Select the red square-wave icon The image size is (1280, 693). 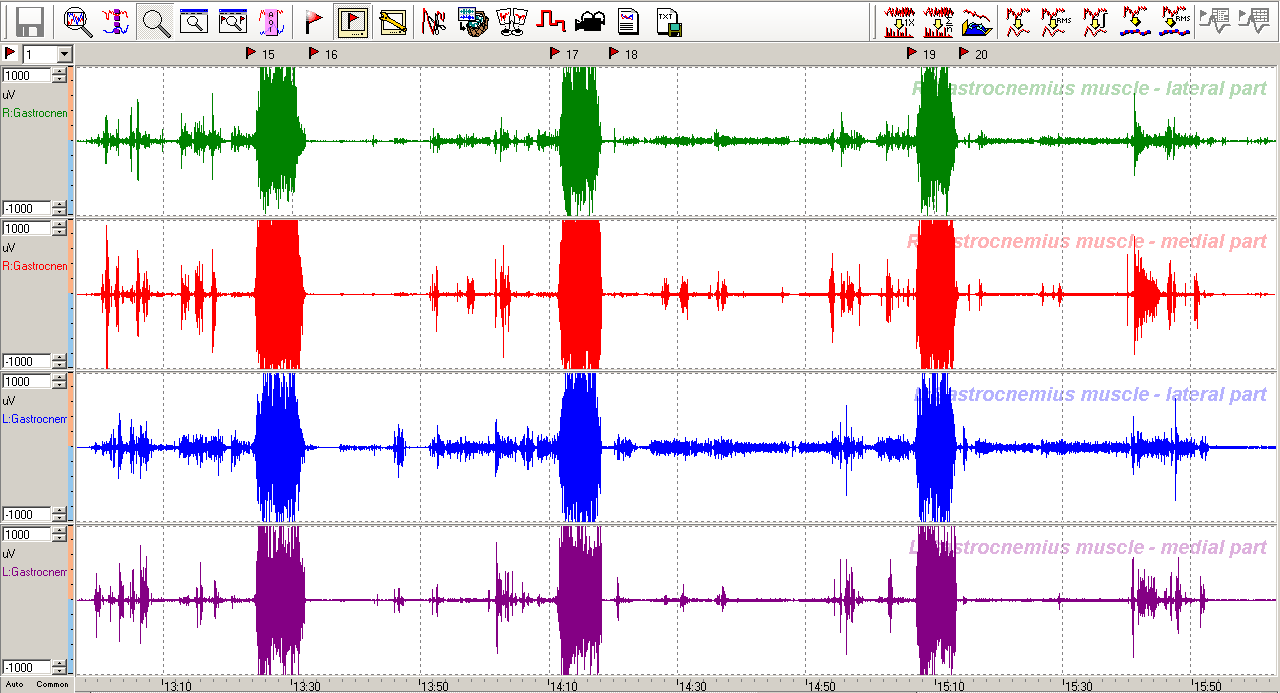pyautogui.click(x=550, y=21)
